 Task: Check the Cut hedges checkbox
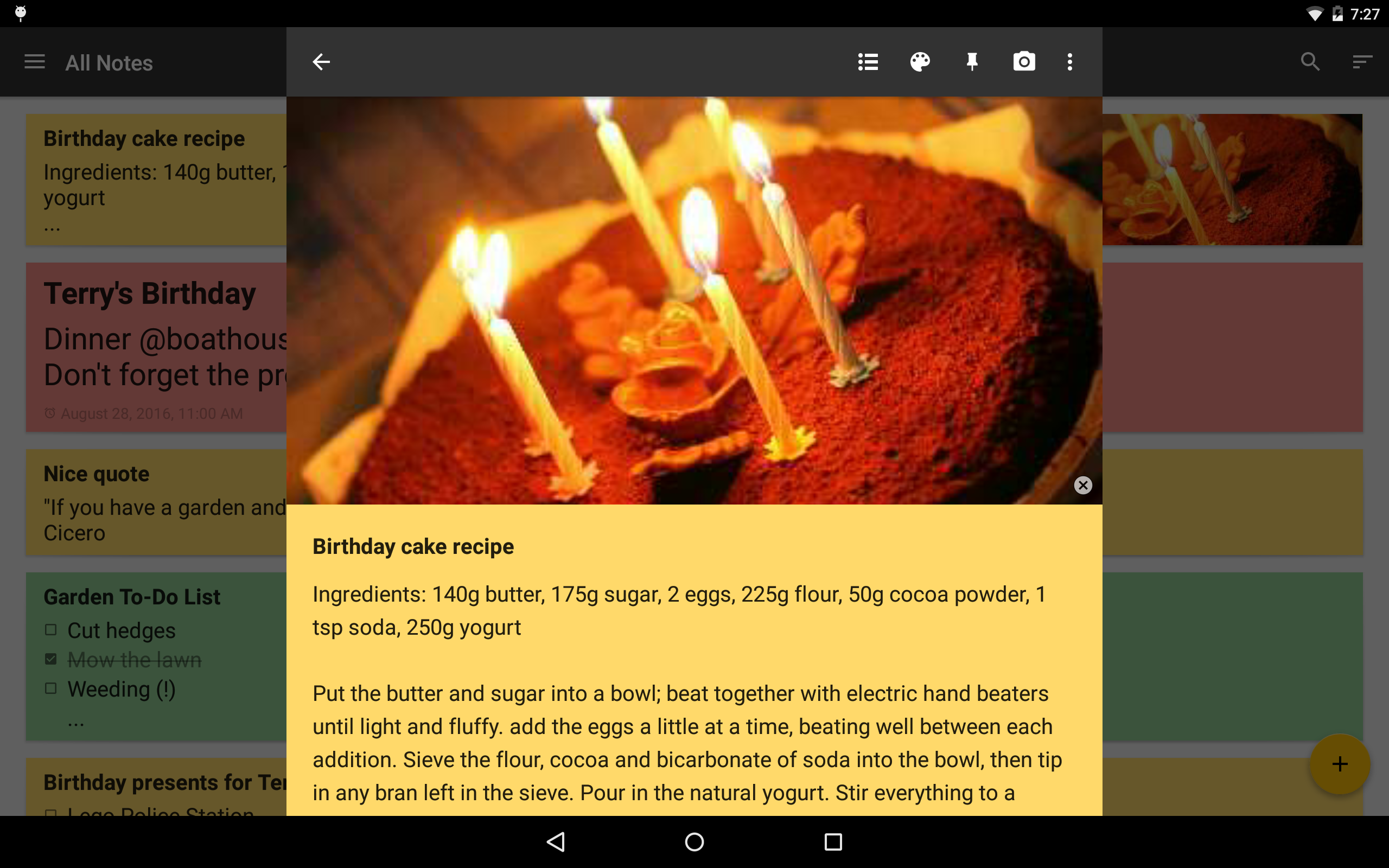(x=51, y=630)
